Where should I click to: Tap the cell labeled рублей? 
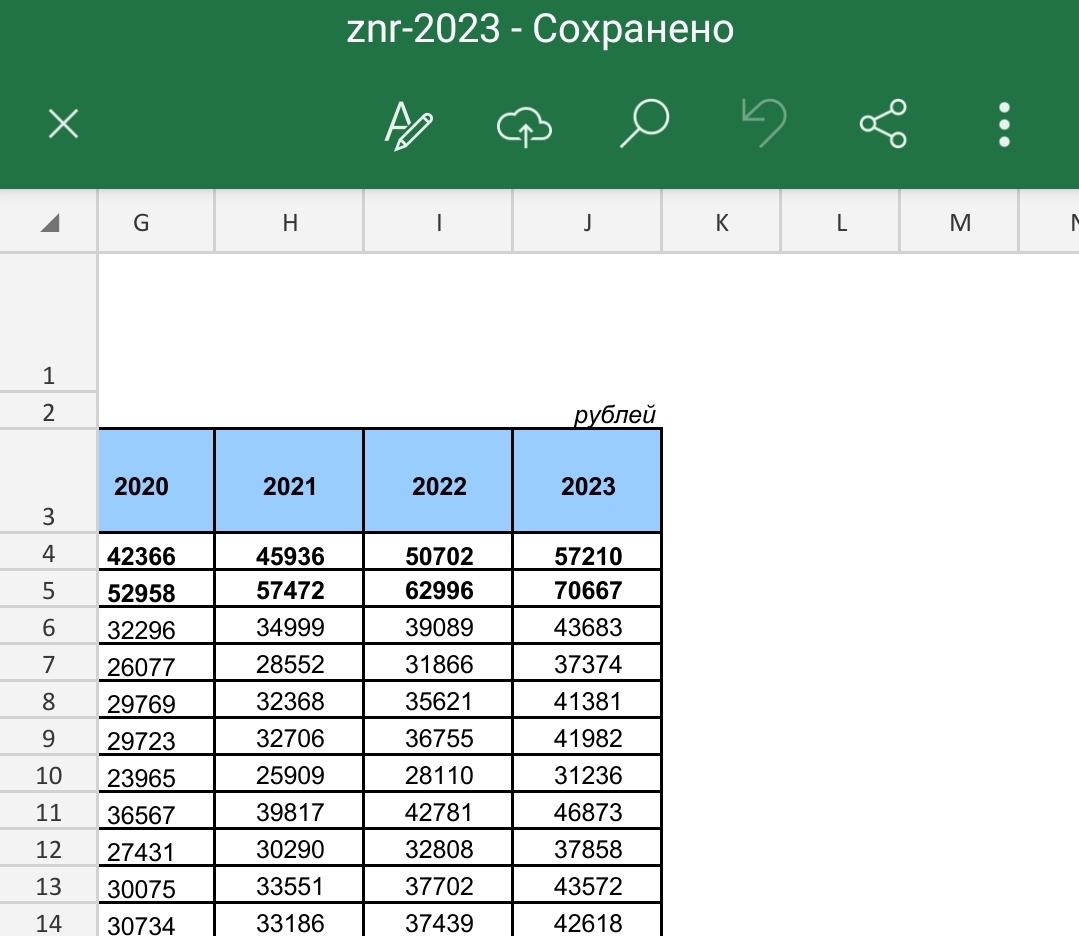click(x=614, y=415)
